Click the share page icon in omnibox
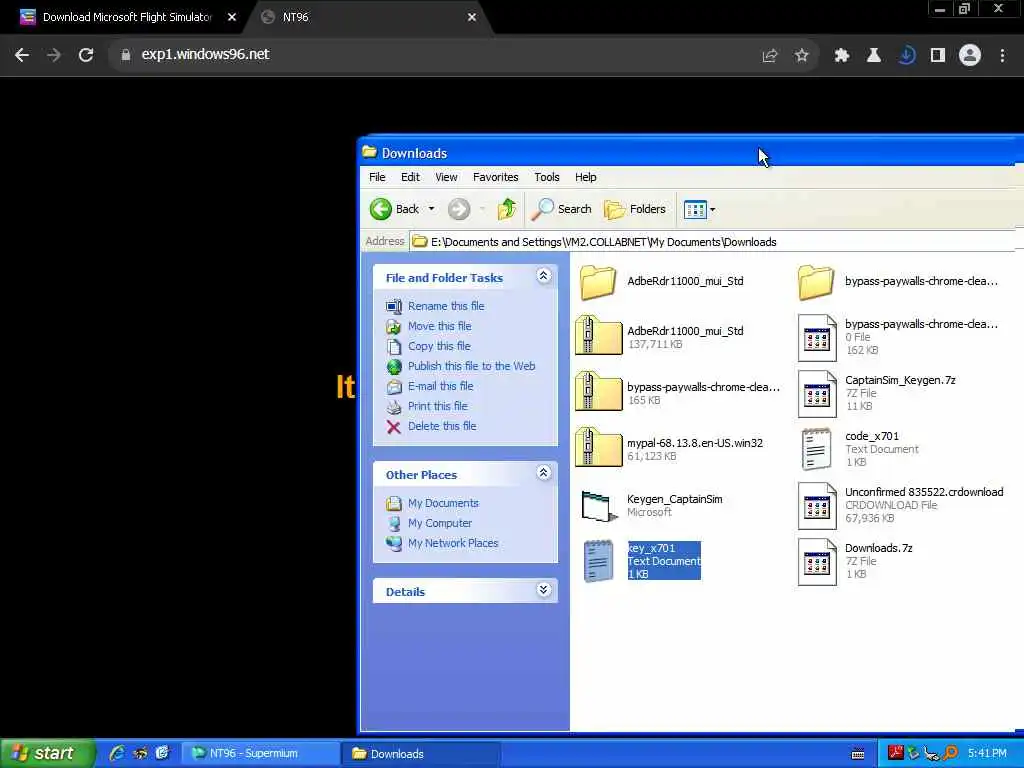 (x=770, y=56)
